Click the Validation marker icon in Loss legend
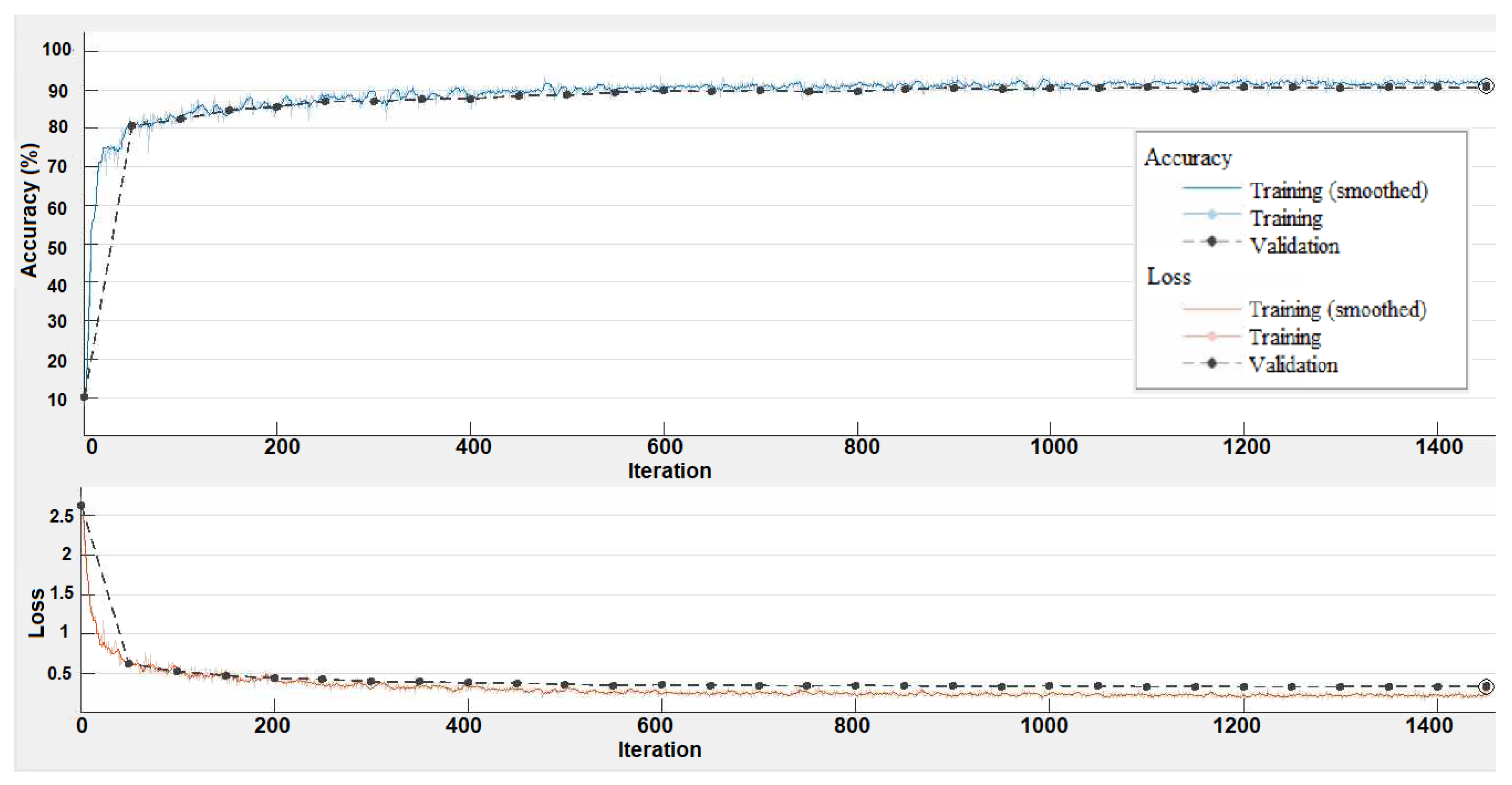This screenshot has height=785, width=1512. click(x=1211, y=363)
